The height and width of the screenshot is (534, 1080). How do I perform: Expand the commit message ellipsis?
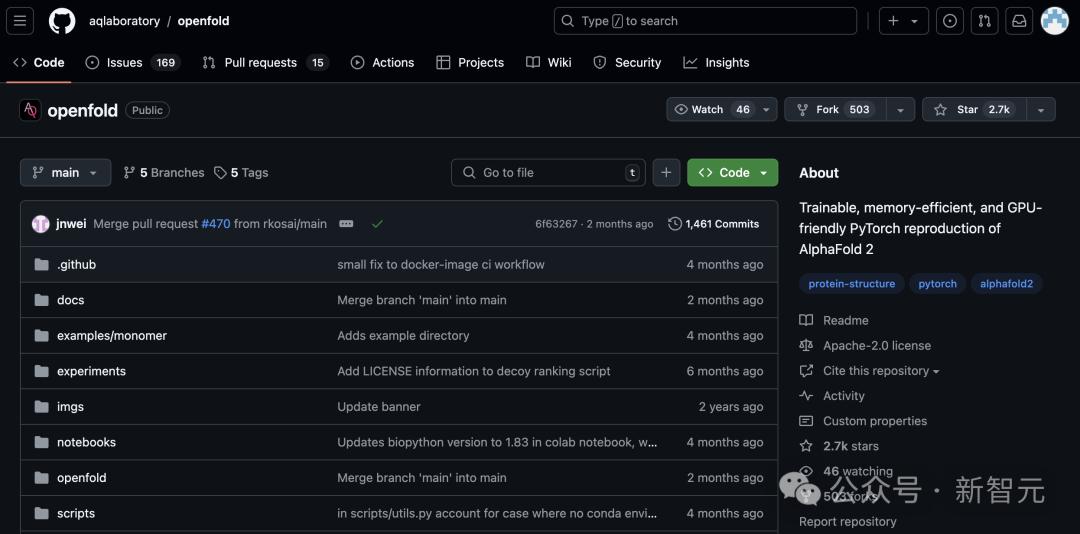tap(346, 224)
